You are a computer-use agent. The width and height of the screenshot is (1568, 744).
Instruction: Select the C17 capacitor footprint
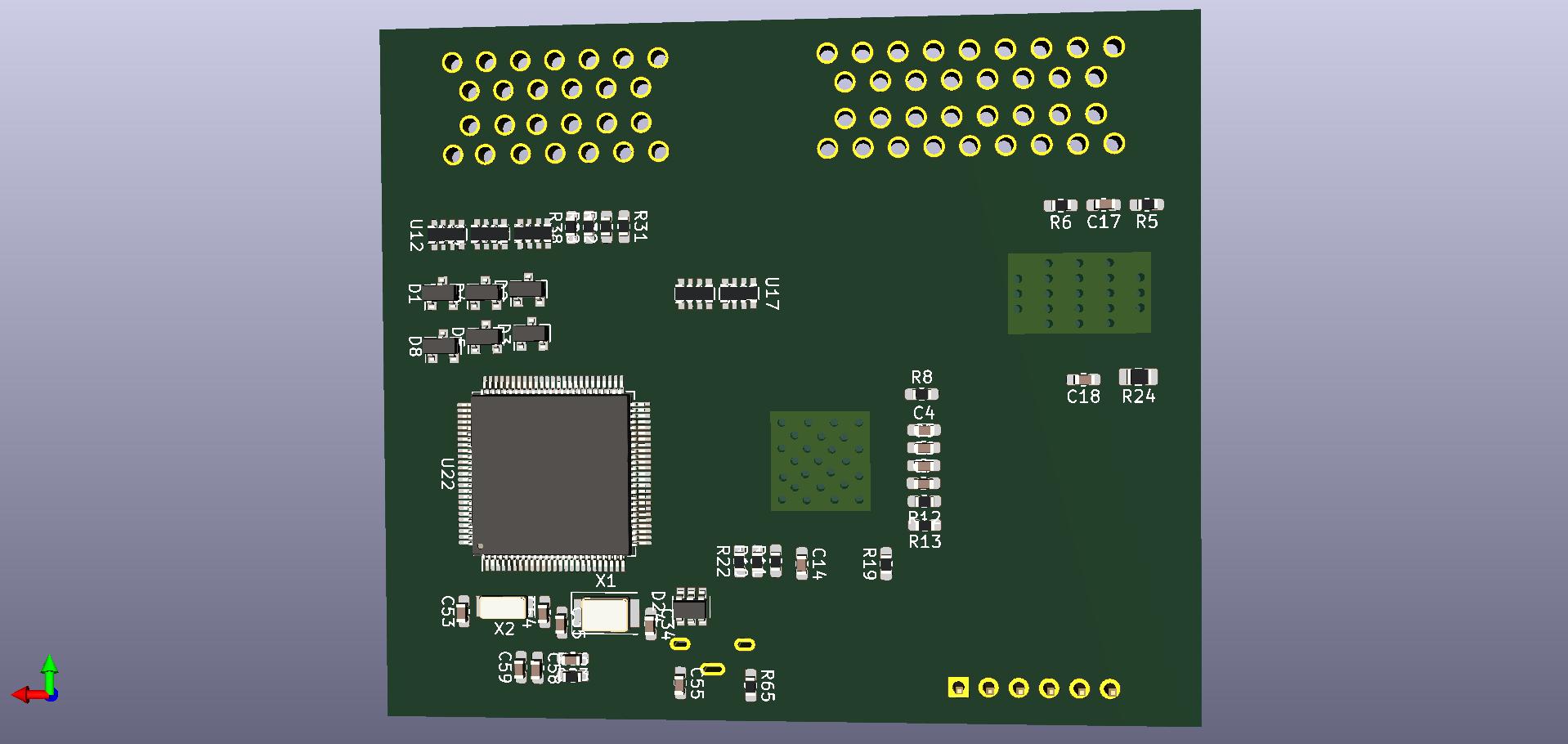coord(1104,204)
